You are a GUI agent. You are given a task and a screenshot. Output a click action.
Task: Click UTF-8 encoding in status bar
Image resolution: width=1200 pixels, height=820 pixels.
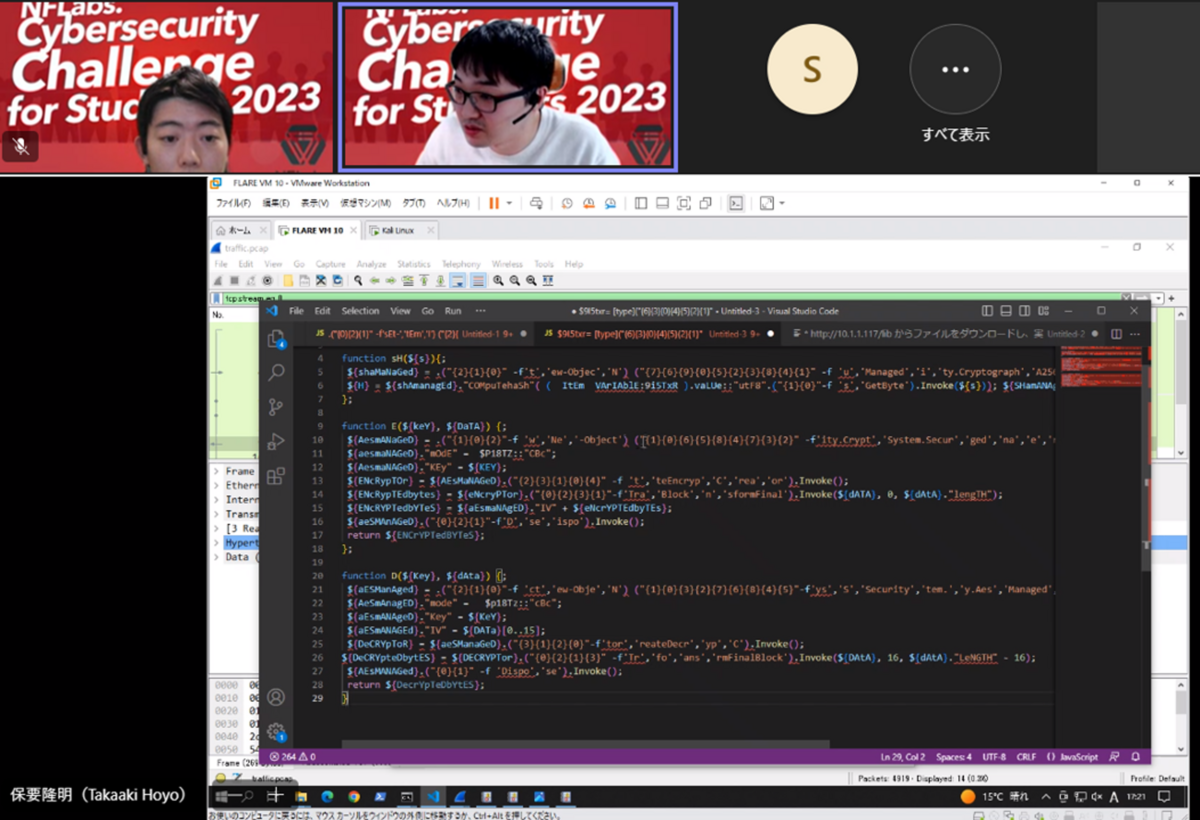click(994, 757)
